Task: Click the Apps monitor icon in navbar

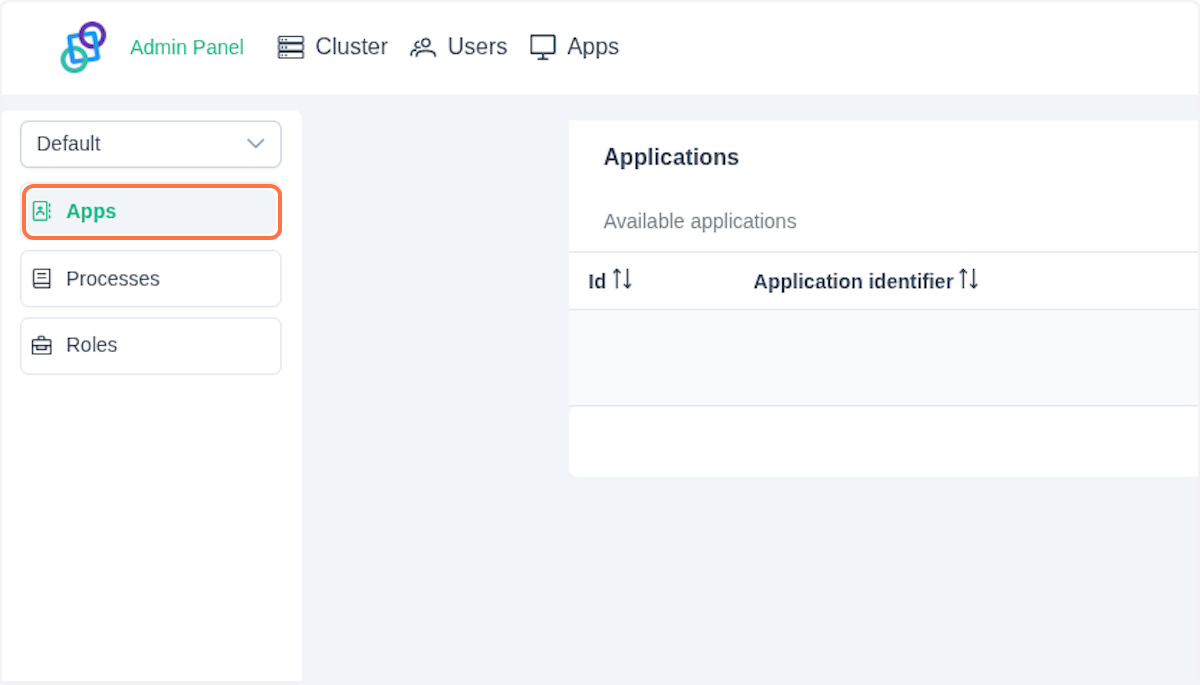Action: (x=541, y=46)
